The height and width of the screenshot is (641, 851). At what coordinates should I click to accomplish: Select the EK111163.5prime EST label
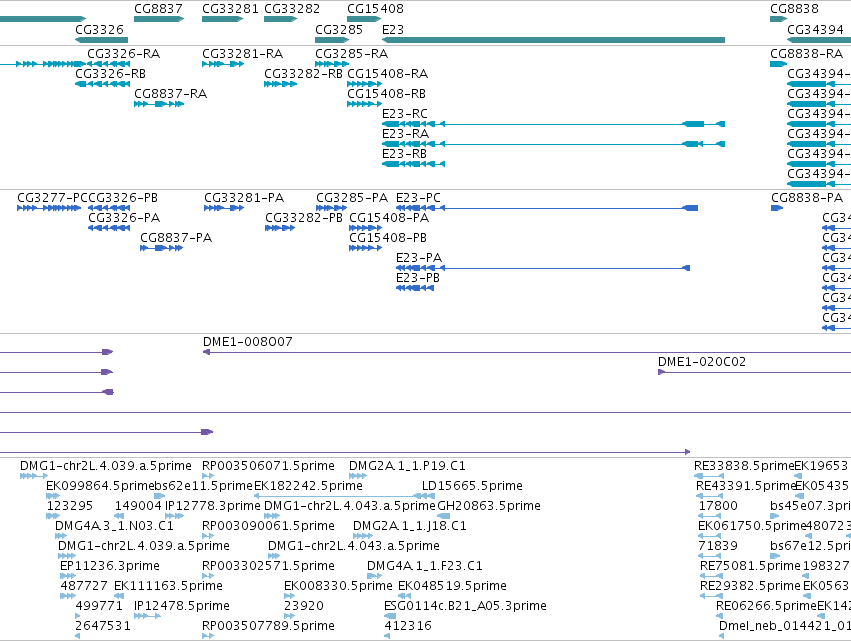[x=168, y=586]
